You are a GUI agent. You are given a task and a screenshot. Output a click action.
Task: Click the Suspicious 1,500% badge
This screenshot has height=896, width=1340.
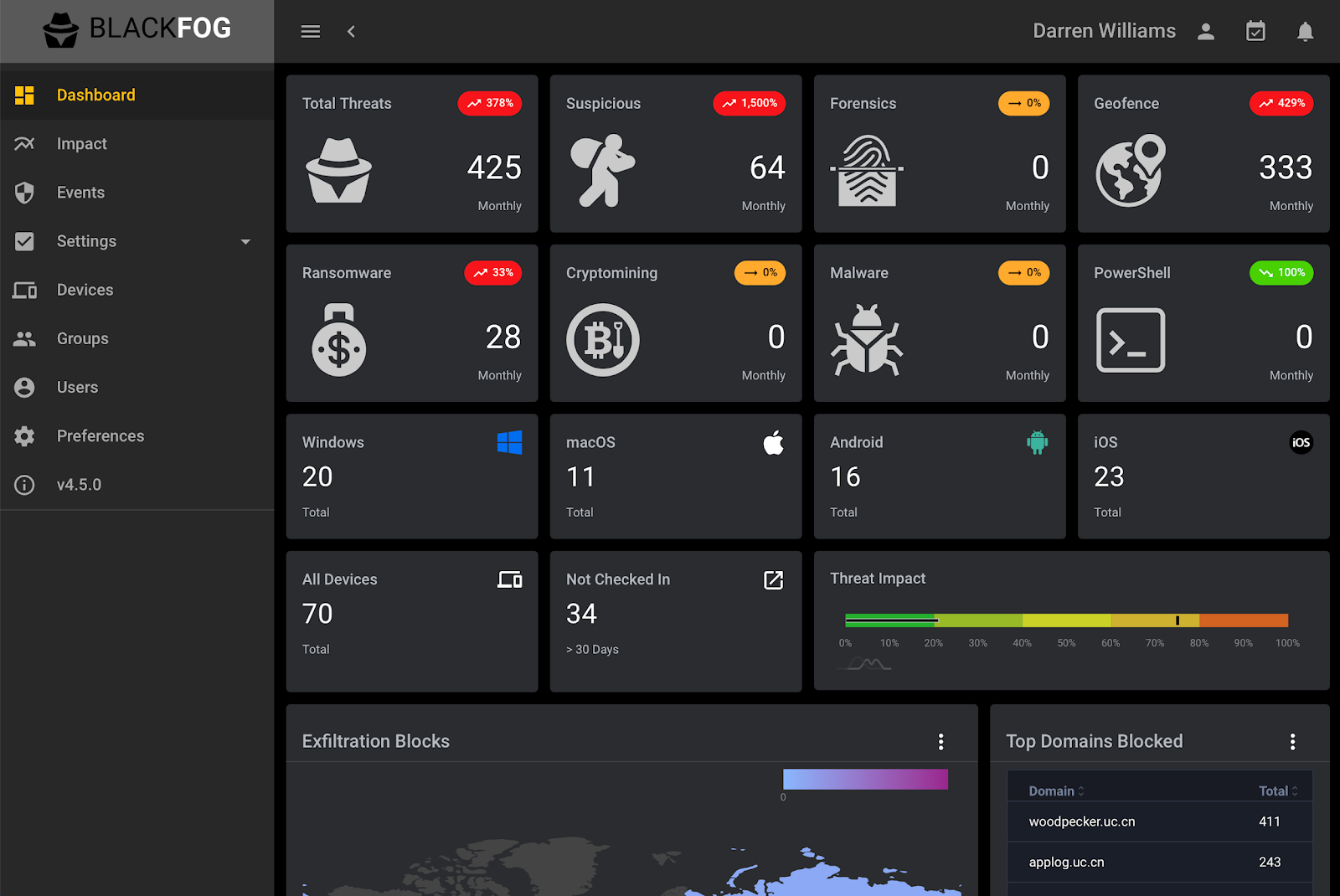pyautogui.click(x=750, y=103)
